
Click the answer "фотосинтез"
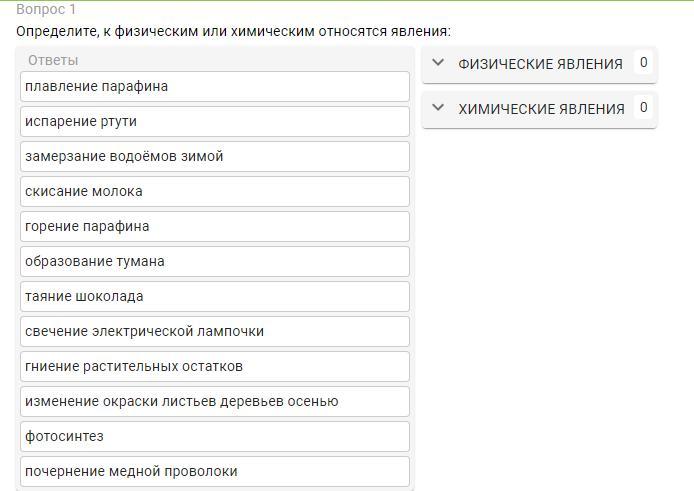tap(214, 436)
